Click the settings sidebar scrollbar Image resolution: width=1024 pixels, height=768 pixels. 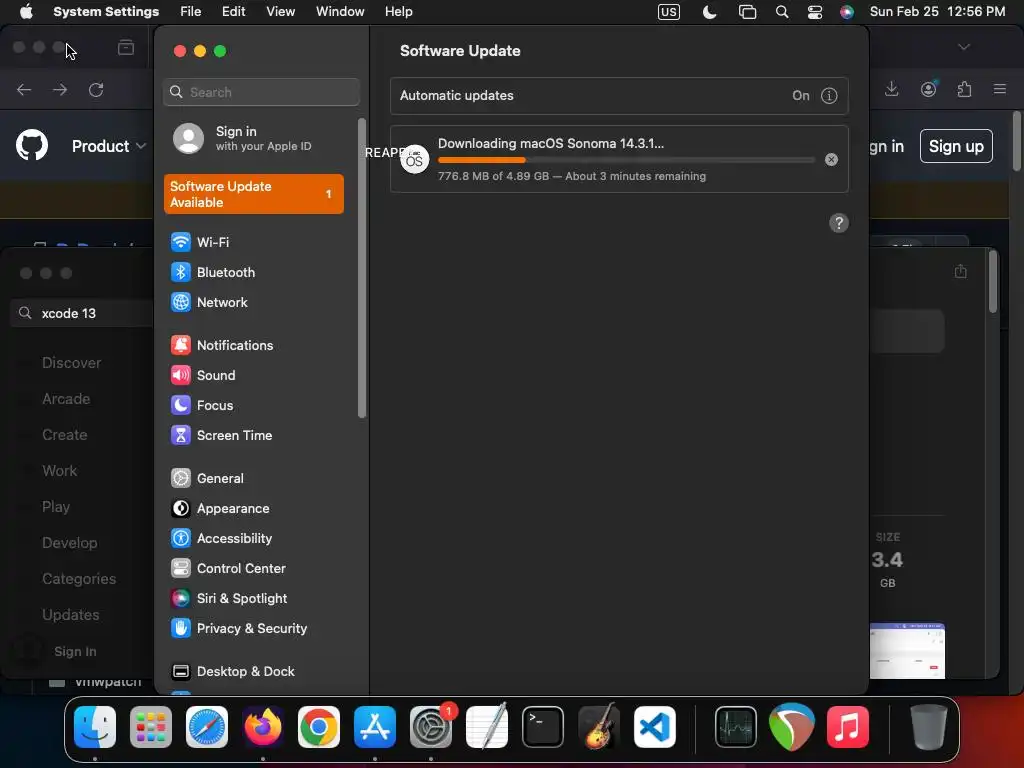(362, 268)
